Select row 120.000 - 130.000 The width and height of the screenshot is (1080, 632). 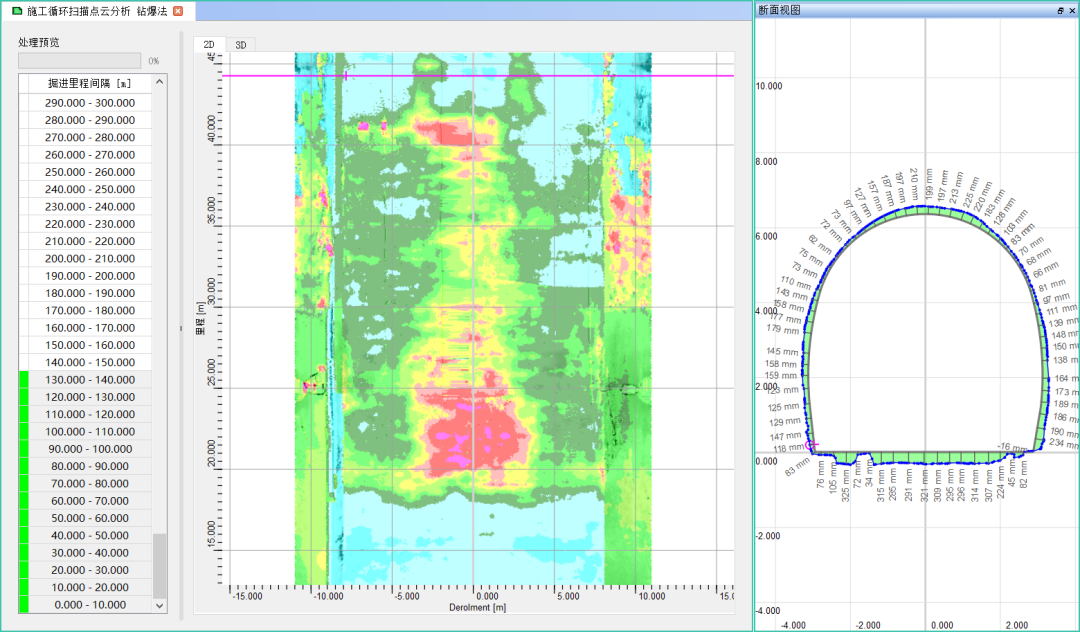(90, 397)
